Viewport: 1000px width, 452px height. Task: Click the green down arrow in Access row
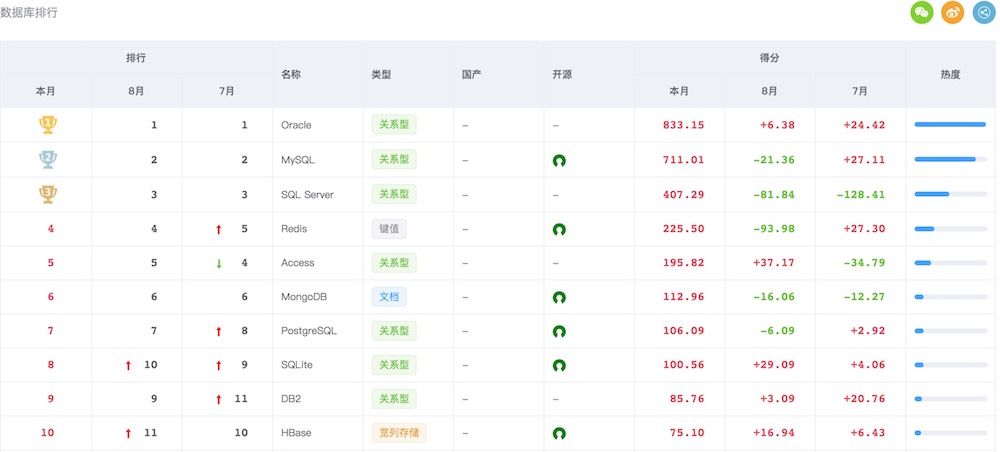[219, 264]
